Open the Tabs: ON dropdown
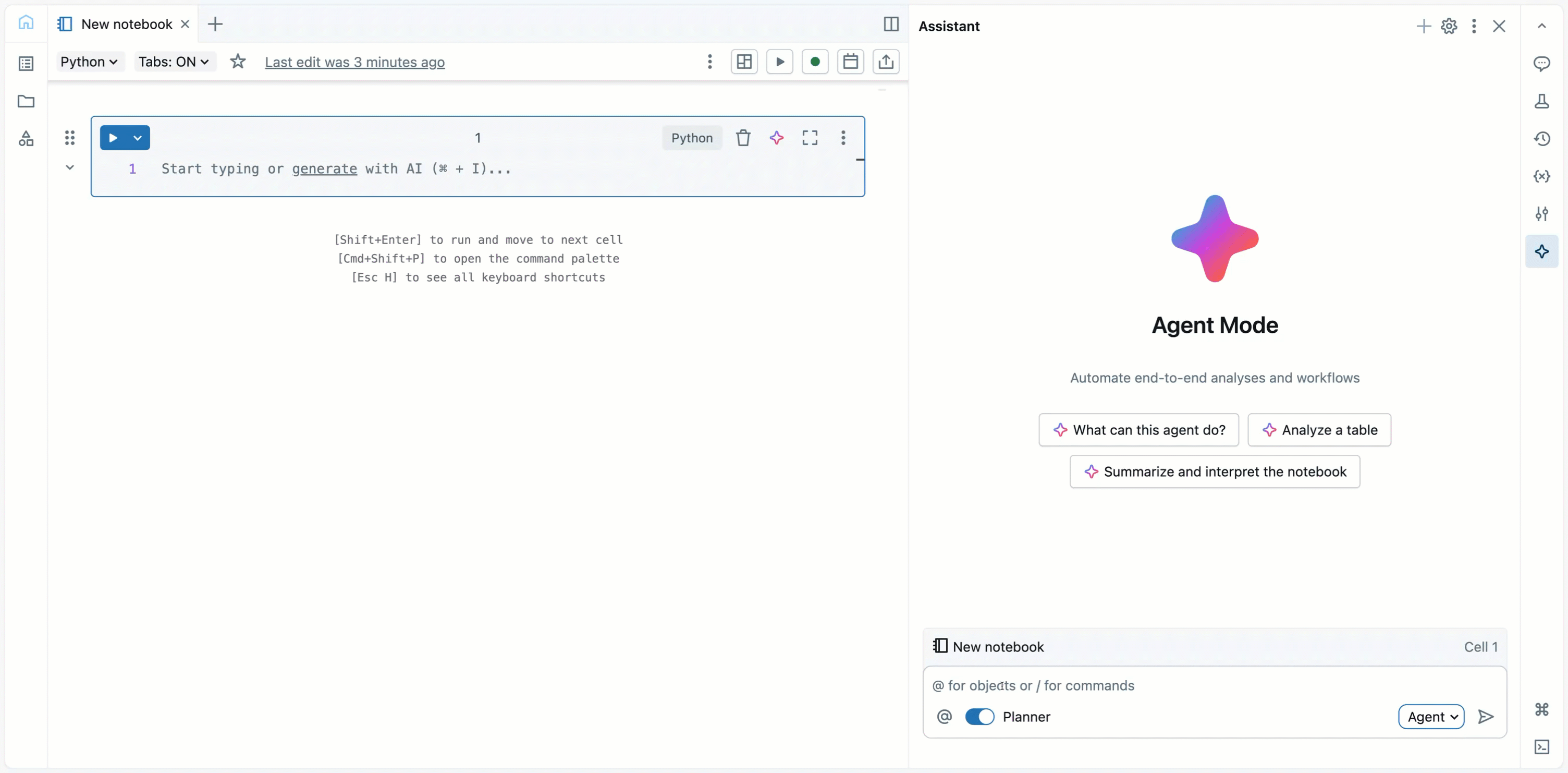 point(175,62)
